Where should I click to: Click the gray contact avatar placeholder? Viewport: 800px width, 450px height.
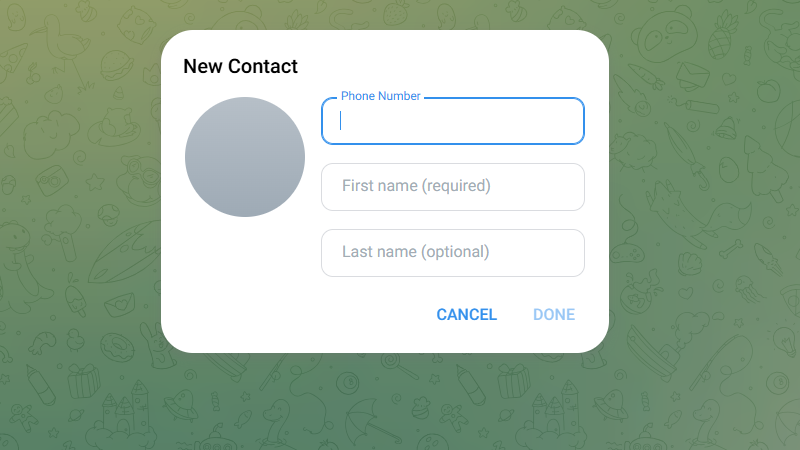click(245, 157)
